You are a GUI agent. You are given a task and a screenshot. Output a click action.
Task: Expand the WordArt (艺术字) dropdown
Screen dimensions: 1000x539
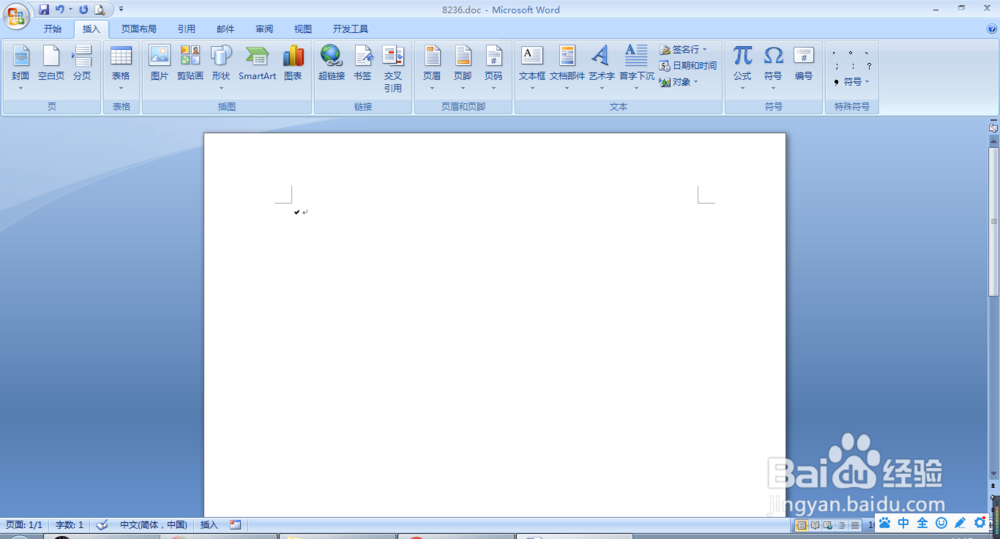pos(601,88)
